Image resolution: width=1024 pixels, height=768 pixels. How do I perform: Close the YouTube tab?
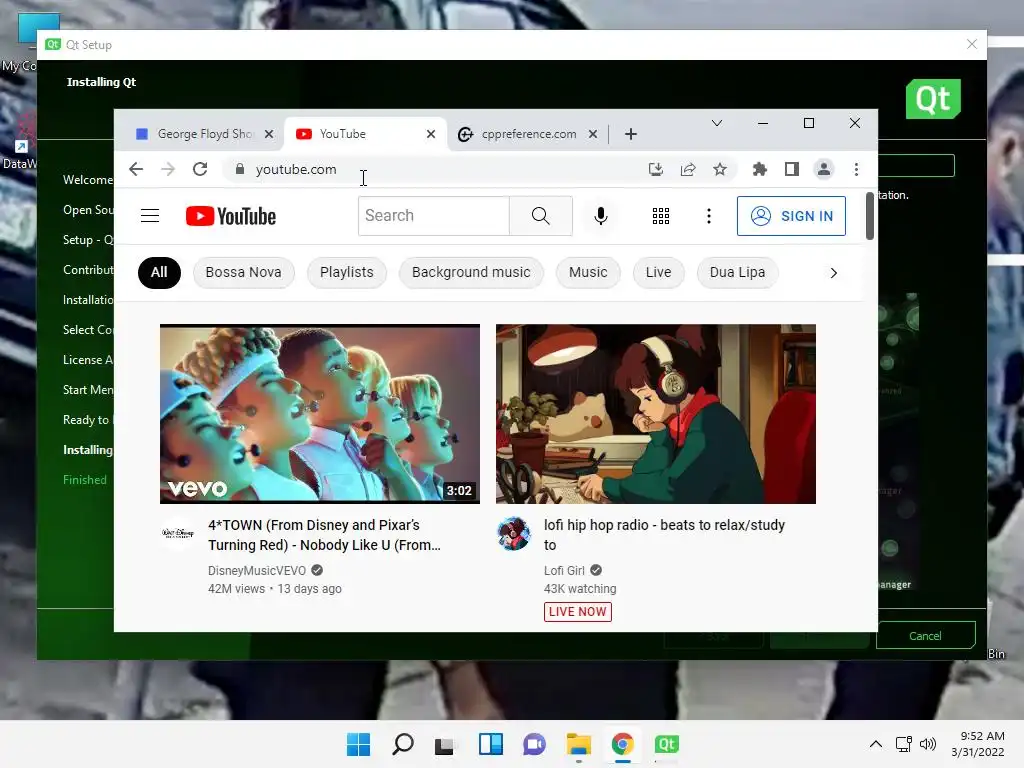[431, 134]
